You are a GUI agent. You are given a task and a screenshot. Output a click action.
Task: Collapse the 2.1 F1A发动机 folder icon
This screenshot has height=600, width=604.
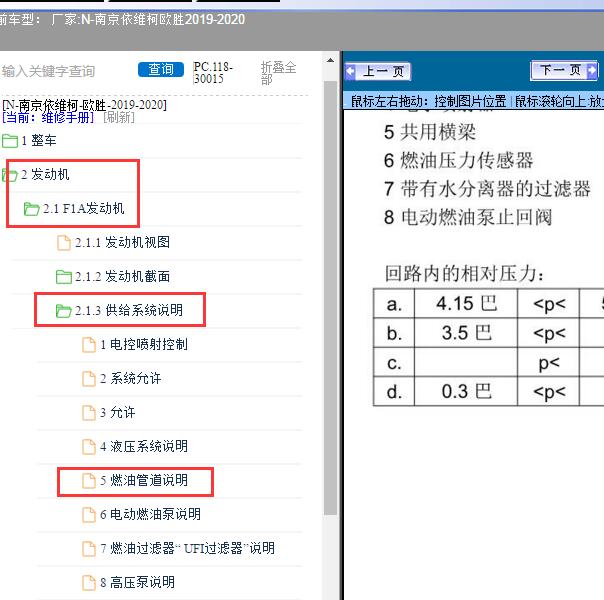coord(32,209)
